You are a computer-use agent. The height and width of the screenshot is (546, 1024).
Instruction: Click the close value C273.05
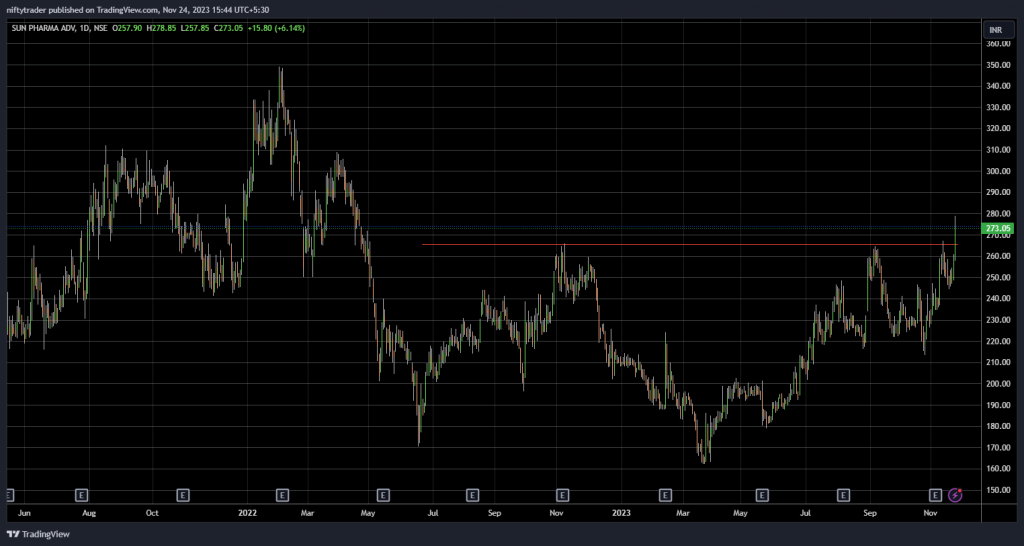coord(228,29)
